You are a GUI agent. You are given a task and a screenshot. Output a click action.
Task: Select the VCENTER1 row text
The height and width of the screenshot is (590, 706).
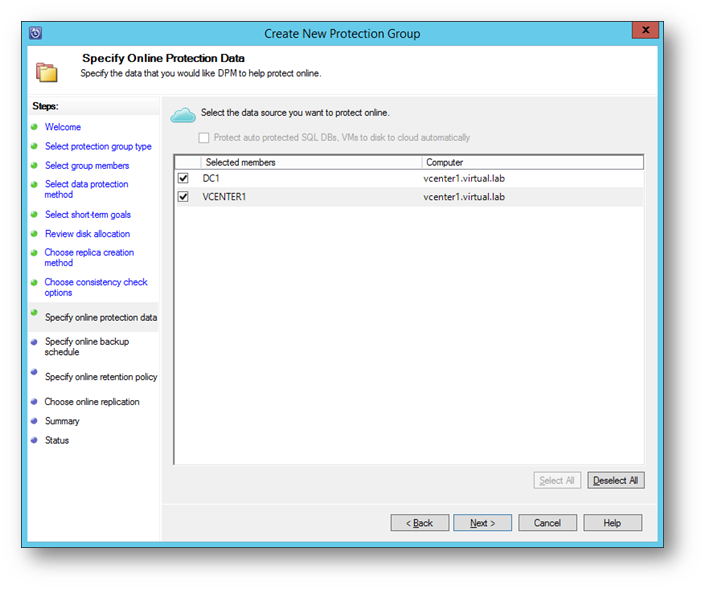pos(224,197)
